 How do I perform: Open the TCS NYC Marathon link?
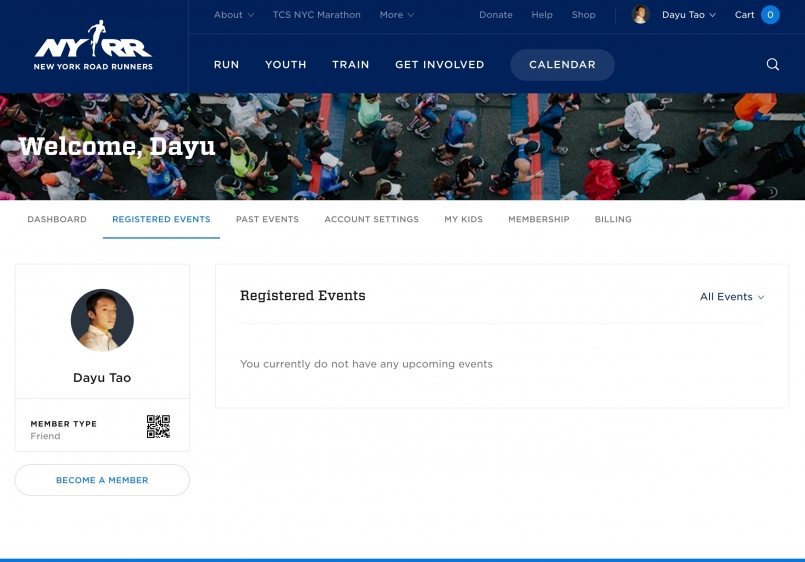point(316,15)
